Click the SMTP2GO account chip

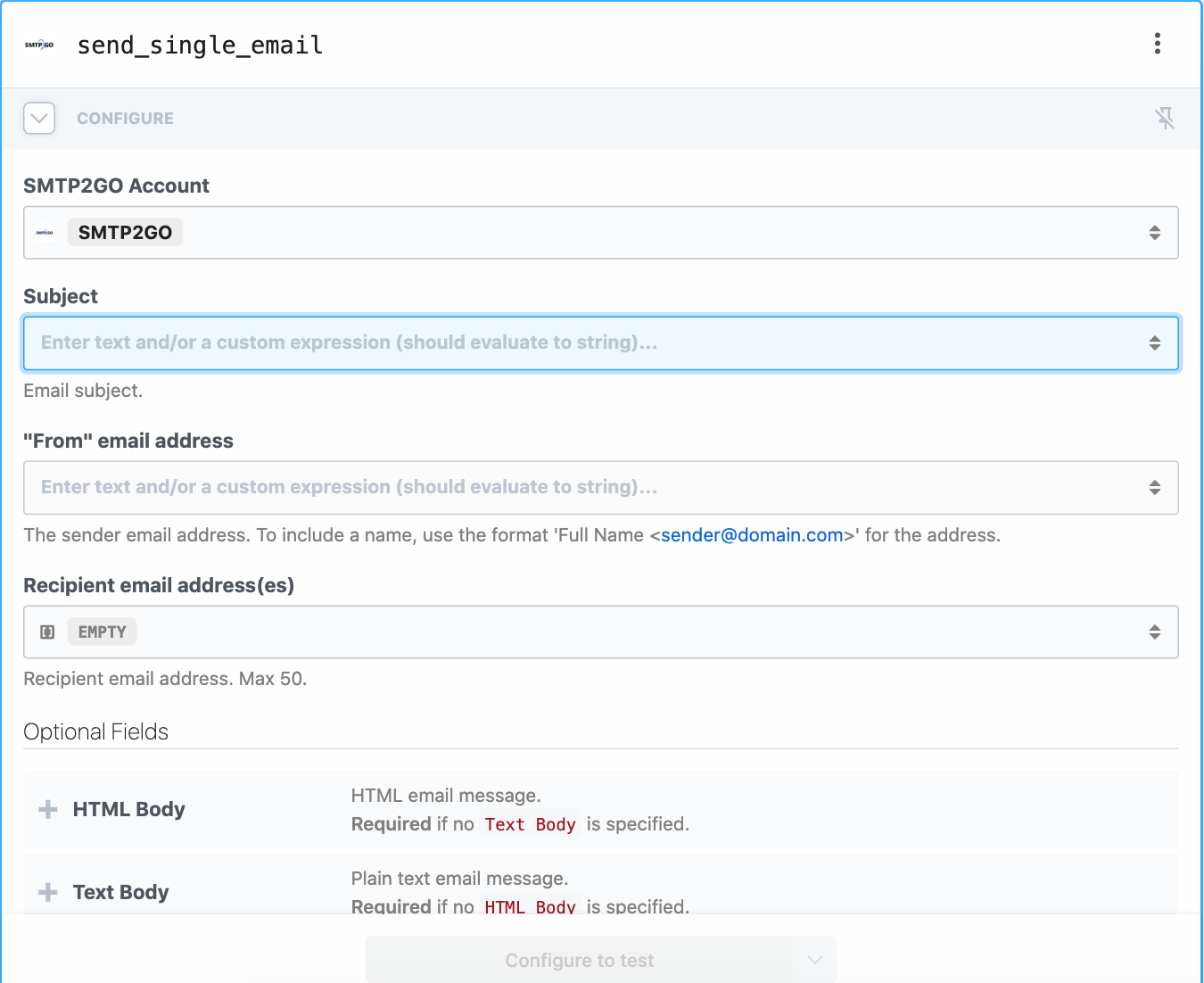coord(125,232)
